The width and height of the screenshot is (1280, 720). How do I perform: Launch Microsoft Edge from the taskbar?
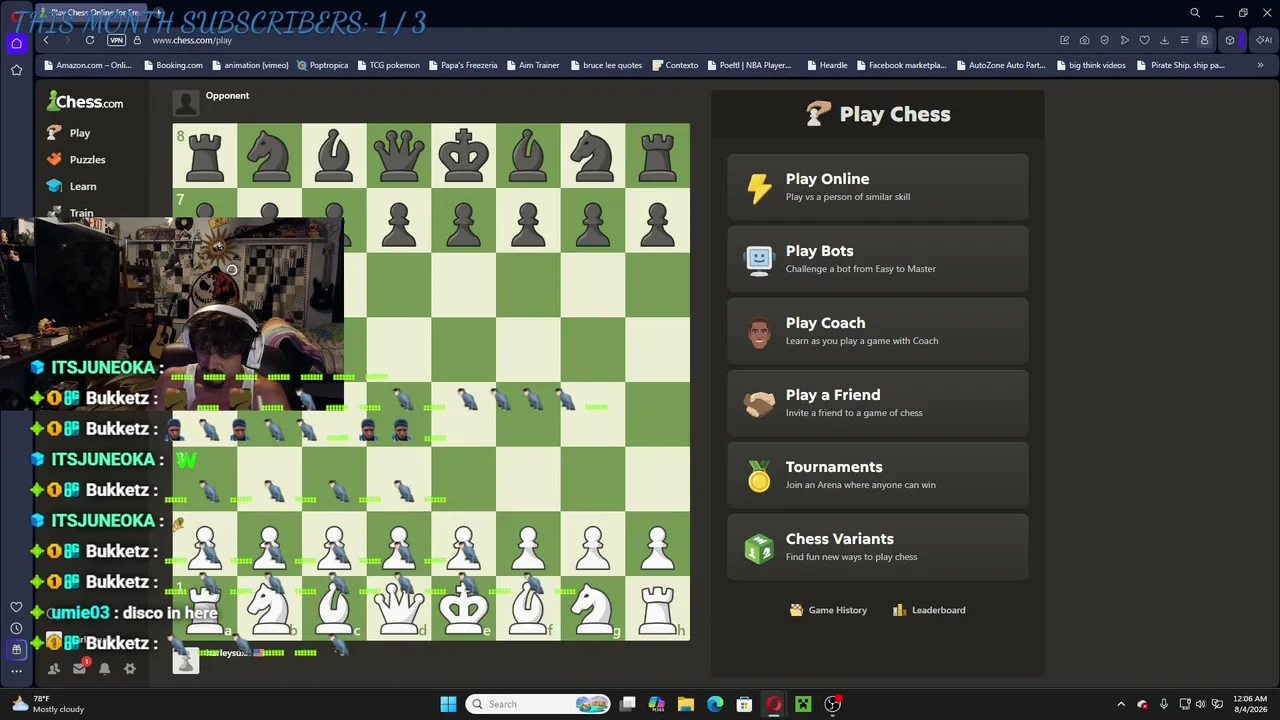715,704
